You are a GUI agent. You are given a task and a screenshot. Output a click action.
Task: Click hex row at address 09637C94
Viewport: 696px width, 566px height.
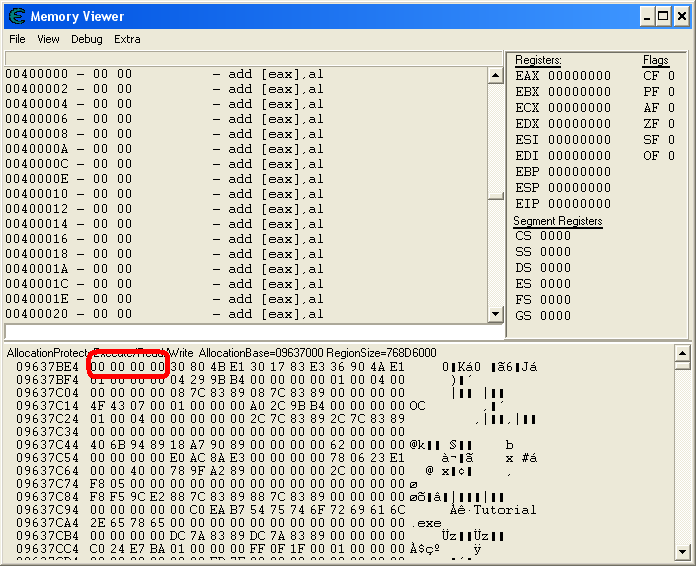(x=250, y=509)
